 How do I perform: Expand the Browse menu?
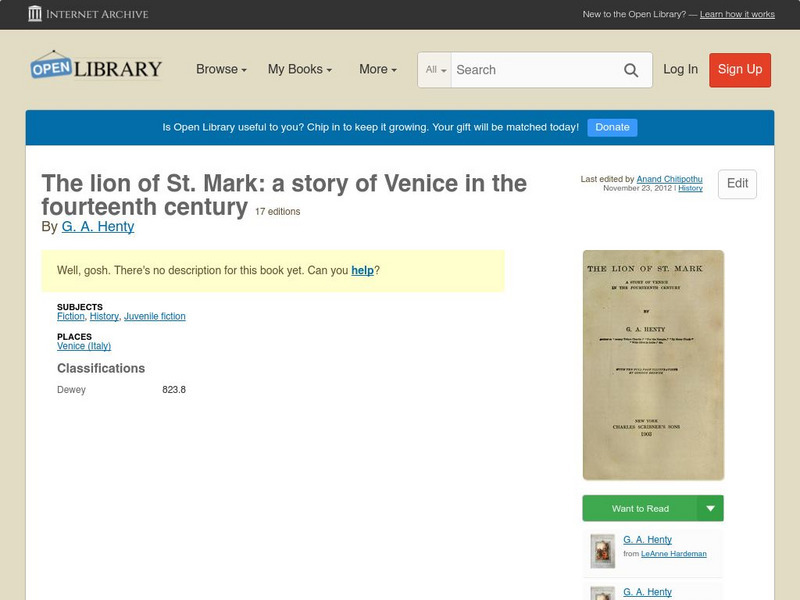tap(221, 69)
